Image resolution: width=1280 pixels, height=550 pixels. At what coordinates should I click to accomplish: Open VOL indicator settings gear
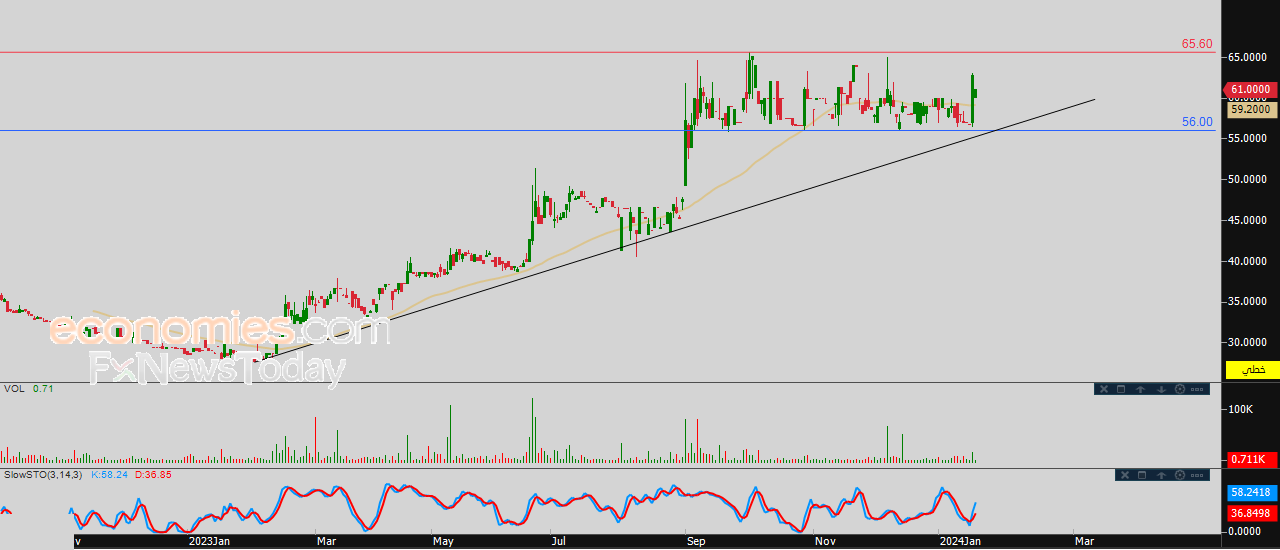1180,389
